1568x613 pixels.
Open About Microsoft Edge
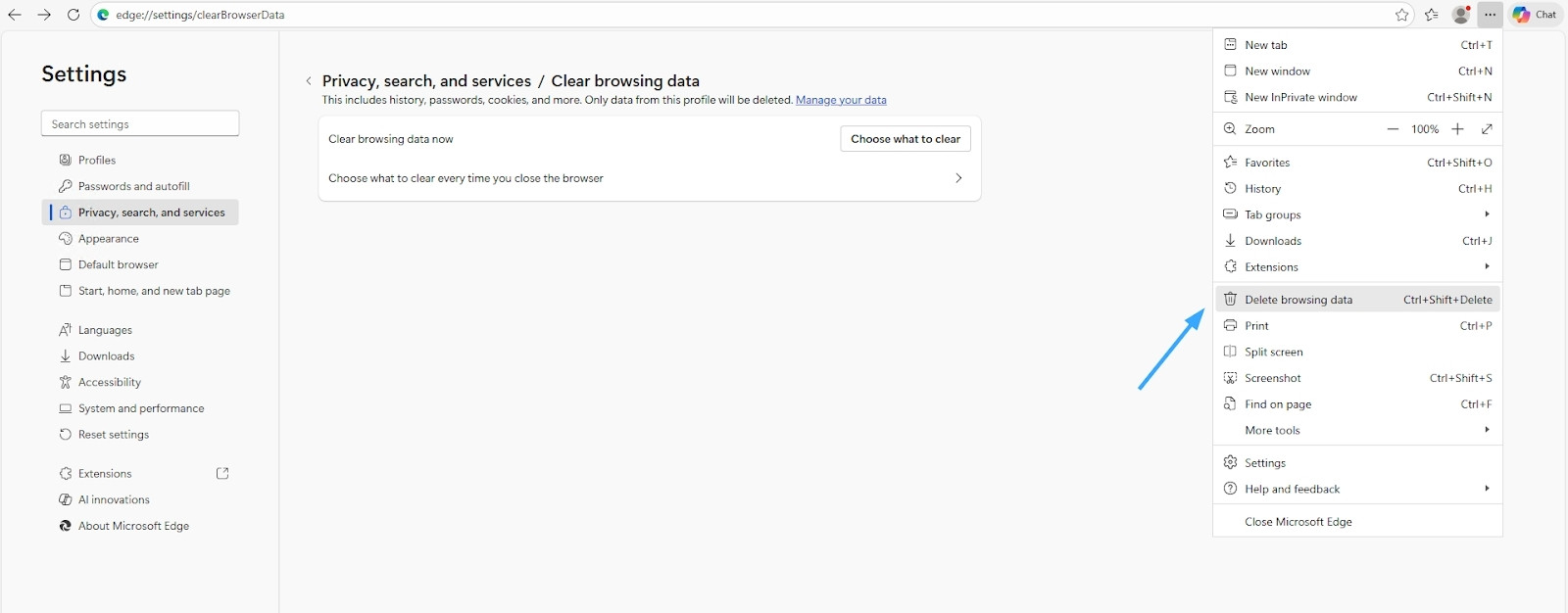coord(140,526)
